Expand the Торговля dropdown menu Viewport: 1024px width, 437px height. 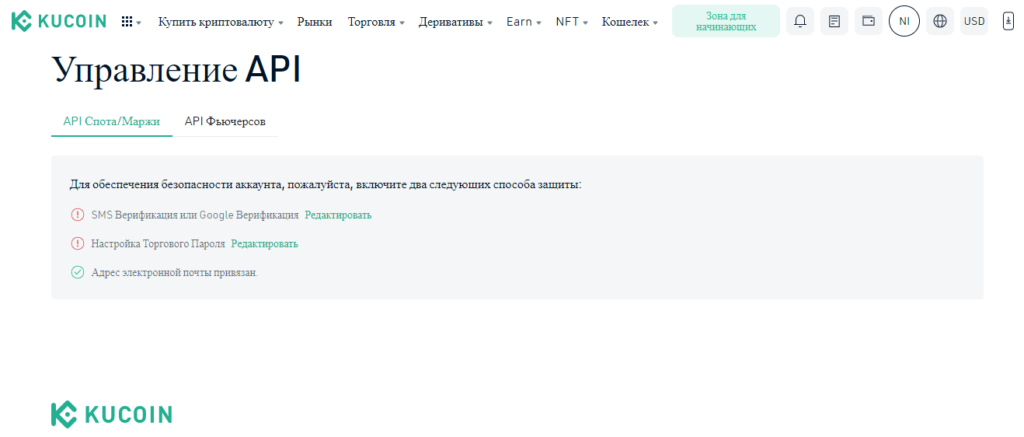coord(376,21)
